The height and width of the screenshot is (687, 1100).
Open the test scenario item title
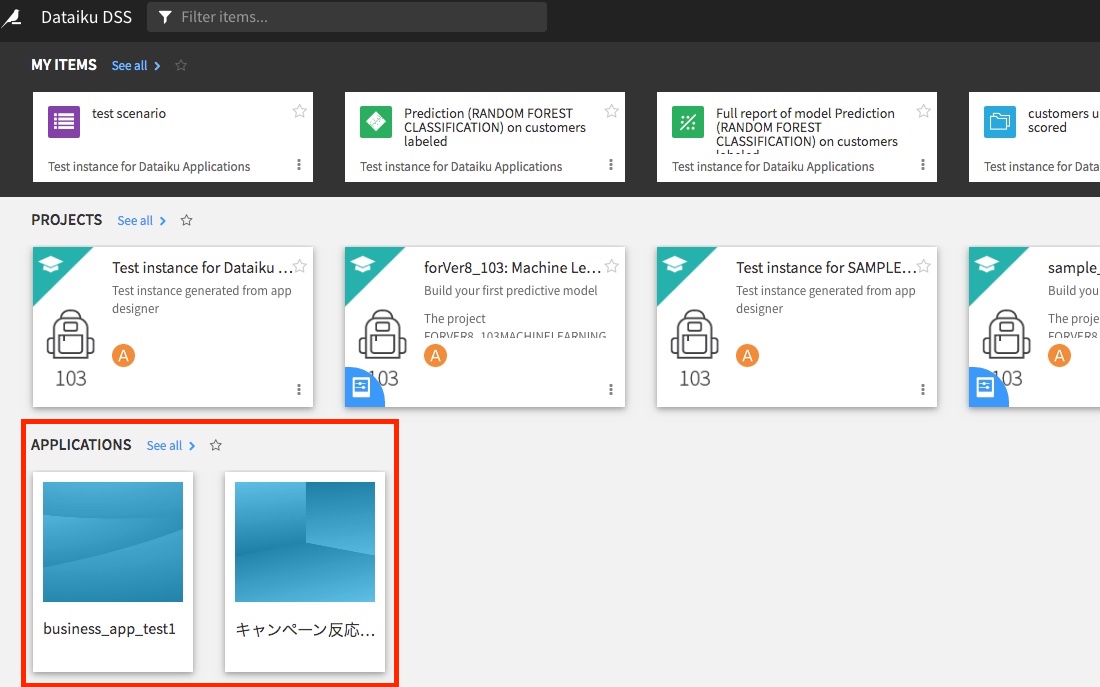(129, 114)
